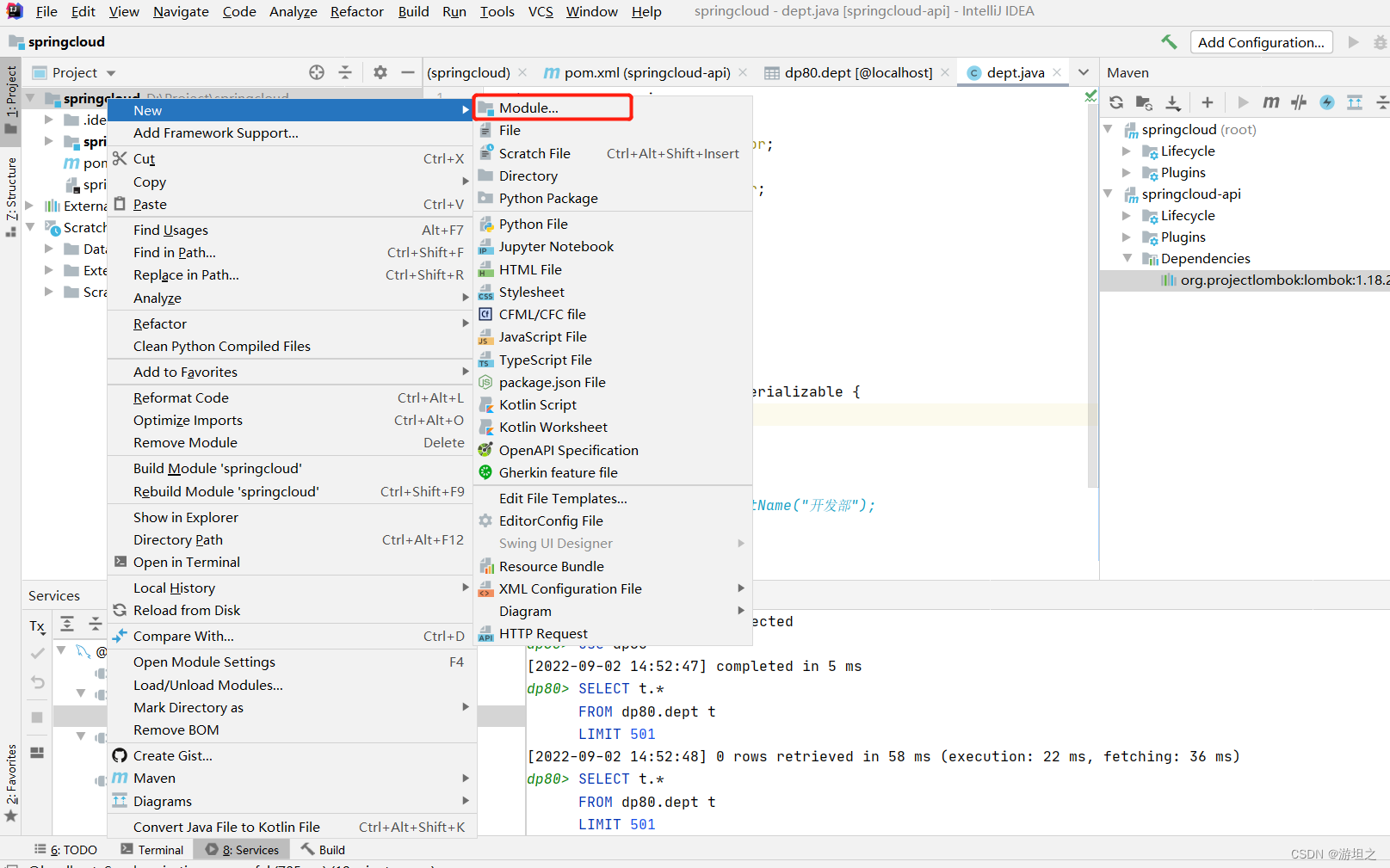Click Add Framework Support... in context menu
Image resolution: width=1390 pixels, height=868 pixels.
pos(291,132)
